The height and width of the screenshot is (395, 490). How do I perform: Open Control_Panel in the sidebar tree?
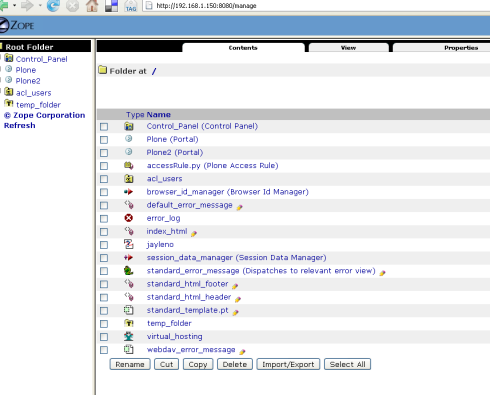pyautogui.click(x=41, y=59)
